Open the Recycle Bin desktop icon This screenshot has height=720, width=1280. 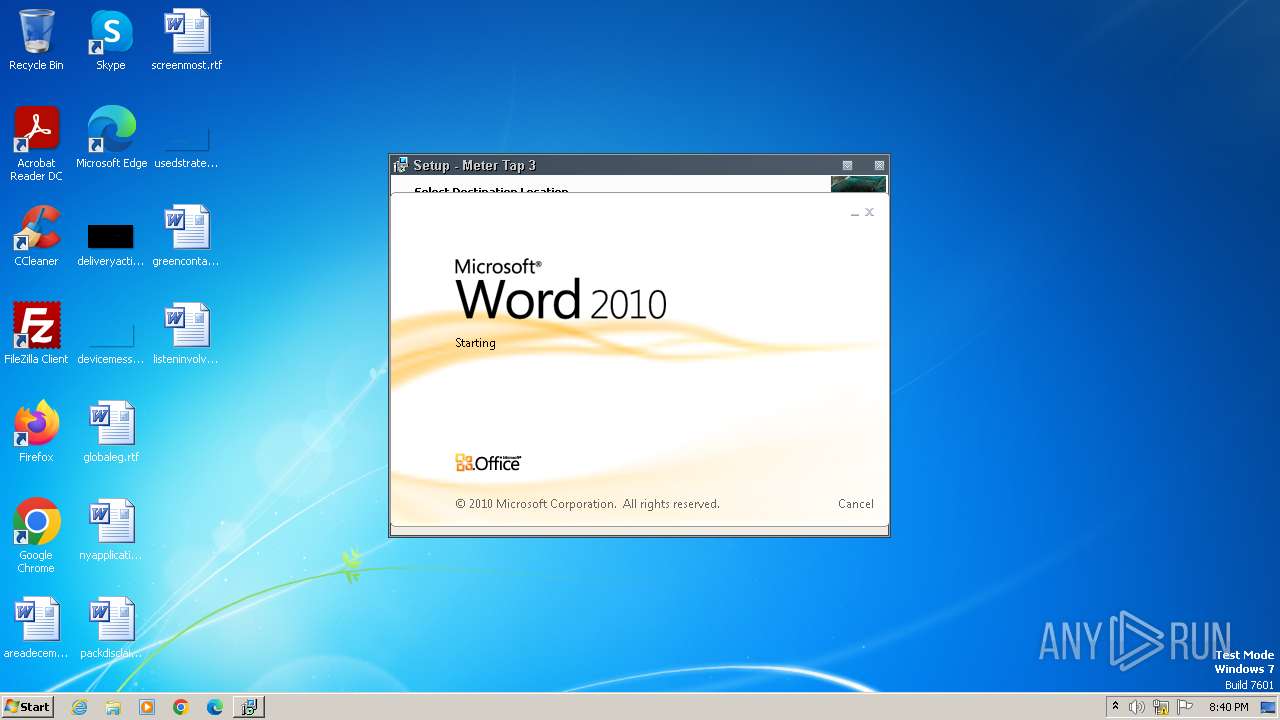36,40
